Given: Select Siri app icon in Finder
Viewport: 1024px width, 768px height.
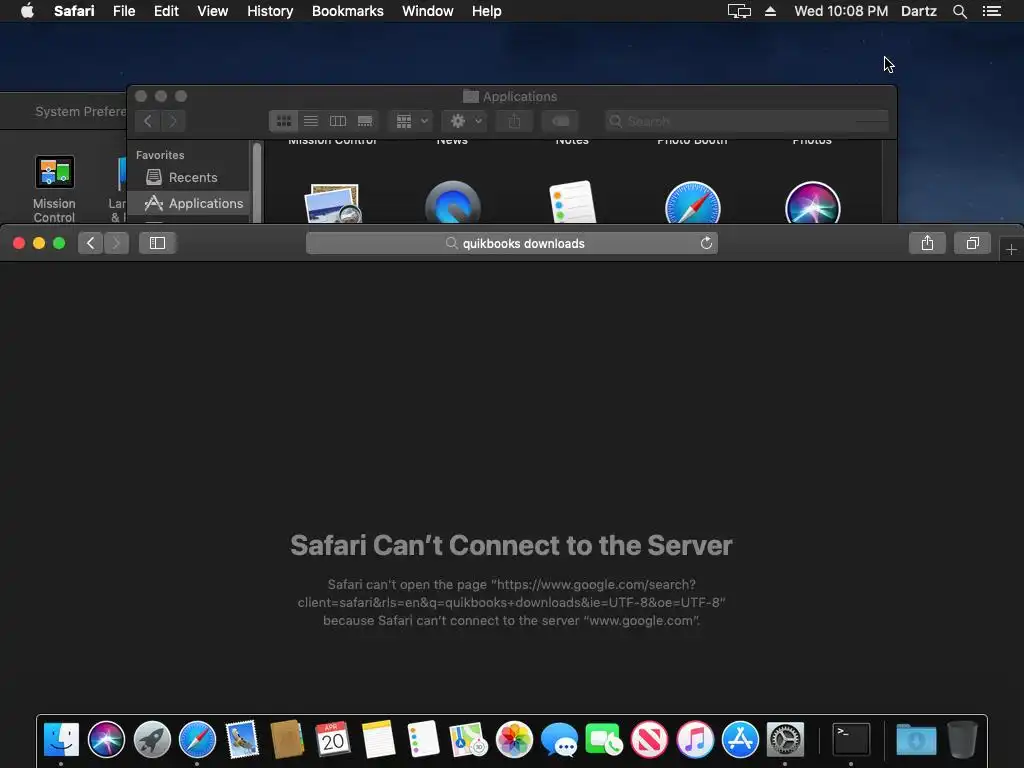Looking at the screenshot, I should [812, 203].
